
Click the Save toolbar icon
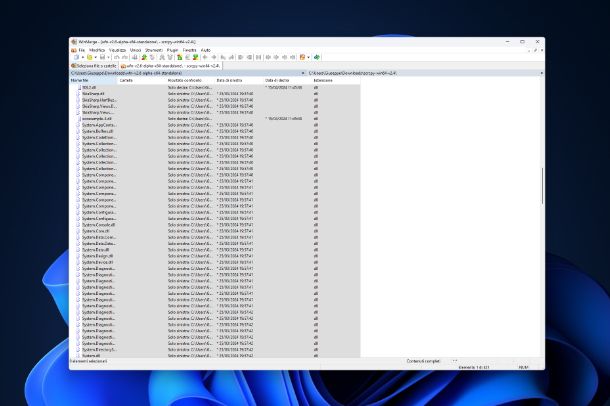pos(102,57)
